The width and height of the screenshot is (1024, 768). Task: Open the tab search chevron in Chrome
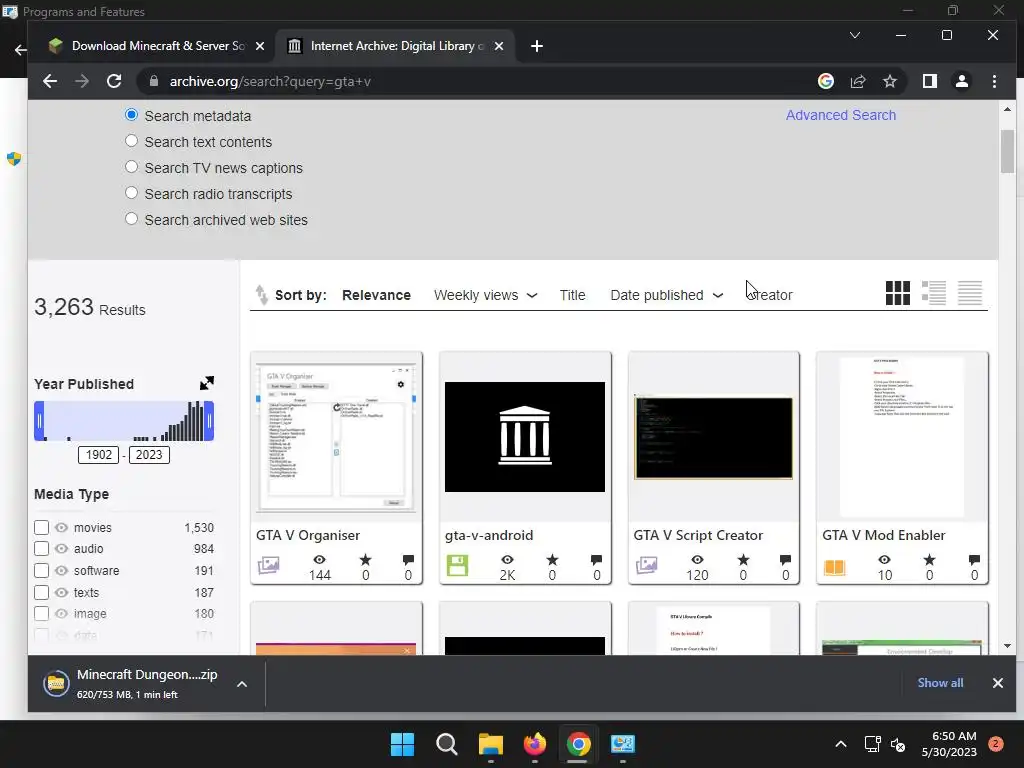tap(854, 35)
